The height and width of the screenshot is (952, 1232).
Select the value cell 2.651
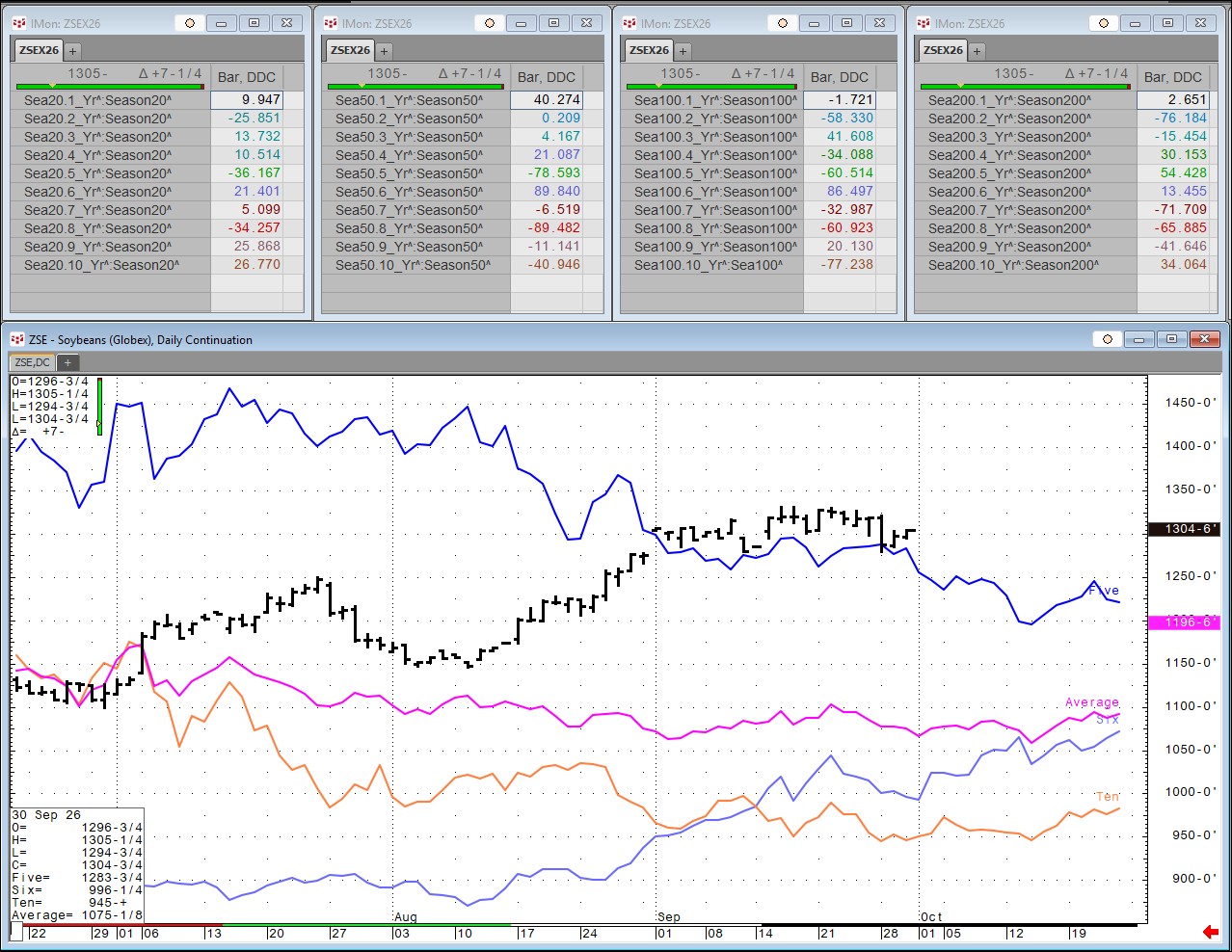(1173, 100)
